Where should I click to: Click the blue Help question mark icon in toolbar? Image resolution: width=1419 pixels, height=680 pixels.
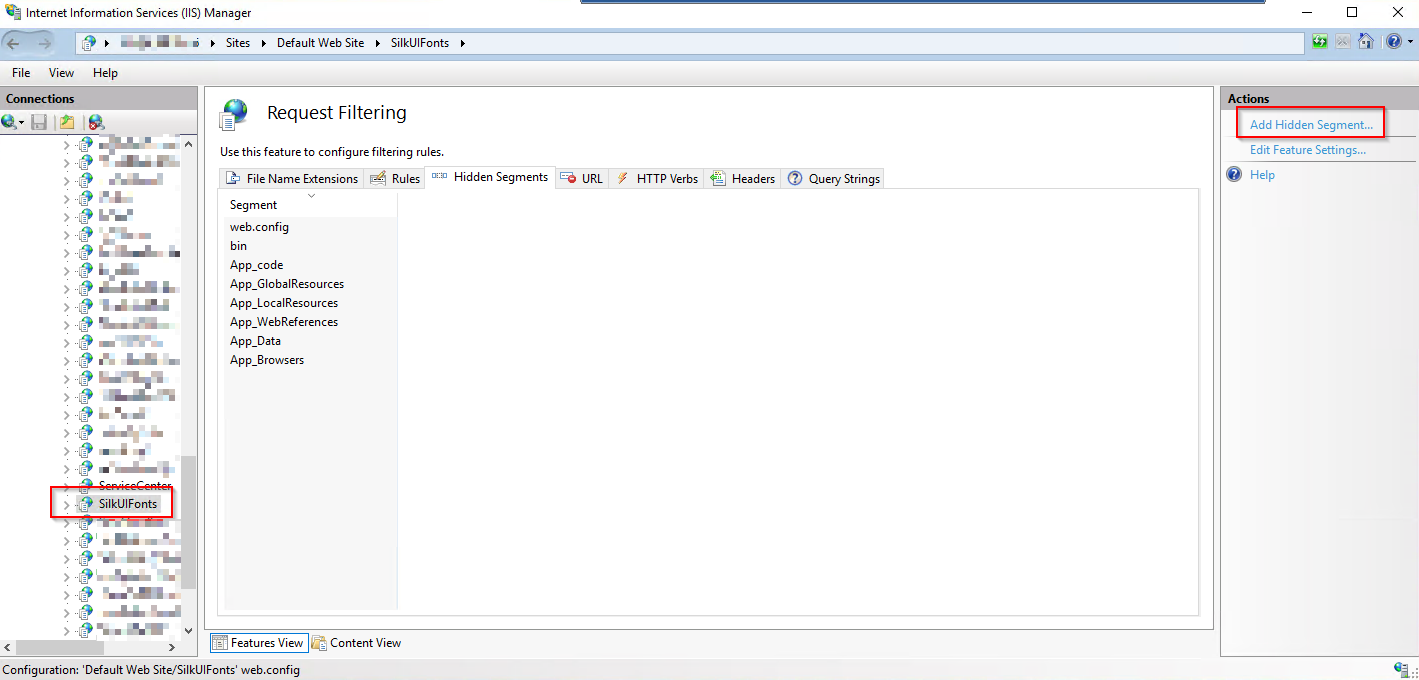coord(1394,42)
